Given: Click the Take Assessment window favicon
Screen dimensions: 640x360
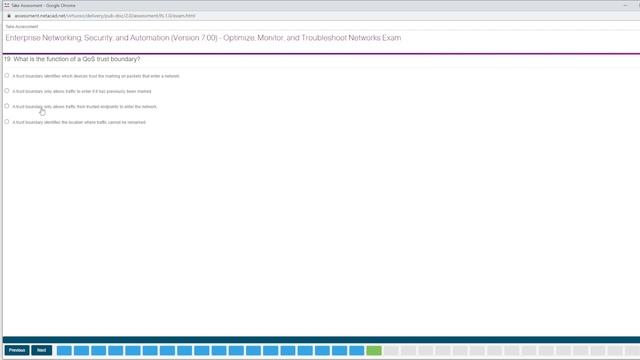Looking at the screenshot, I should [x=7, y=5].
